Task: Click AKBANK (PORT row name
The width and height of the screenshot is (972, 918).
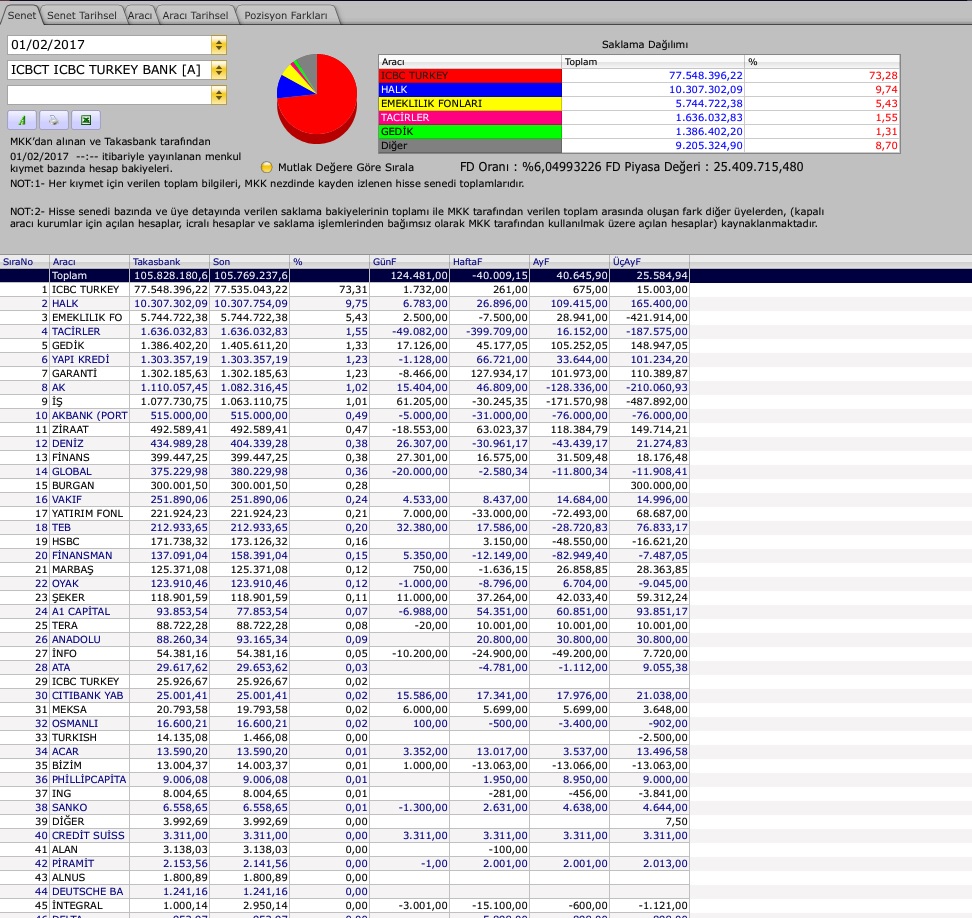Action: click(x=89, y=416)
